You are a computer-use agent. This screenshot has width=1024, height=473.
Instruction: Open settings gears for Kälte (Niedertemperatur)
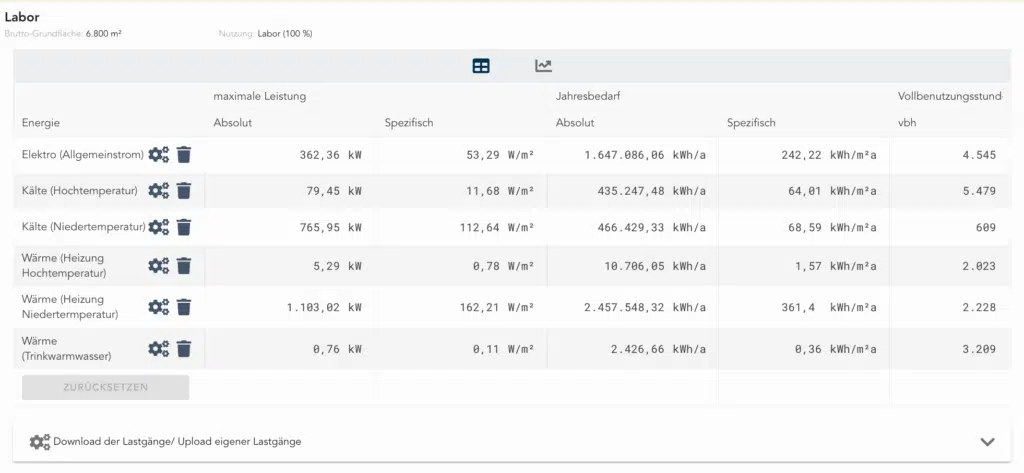tap(159, 227)
